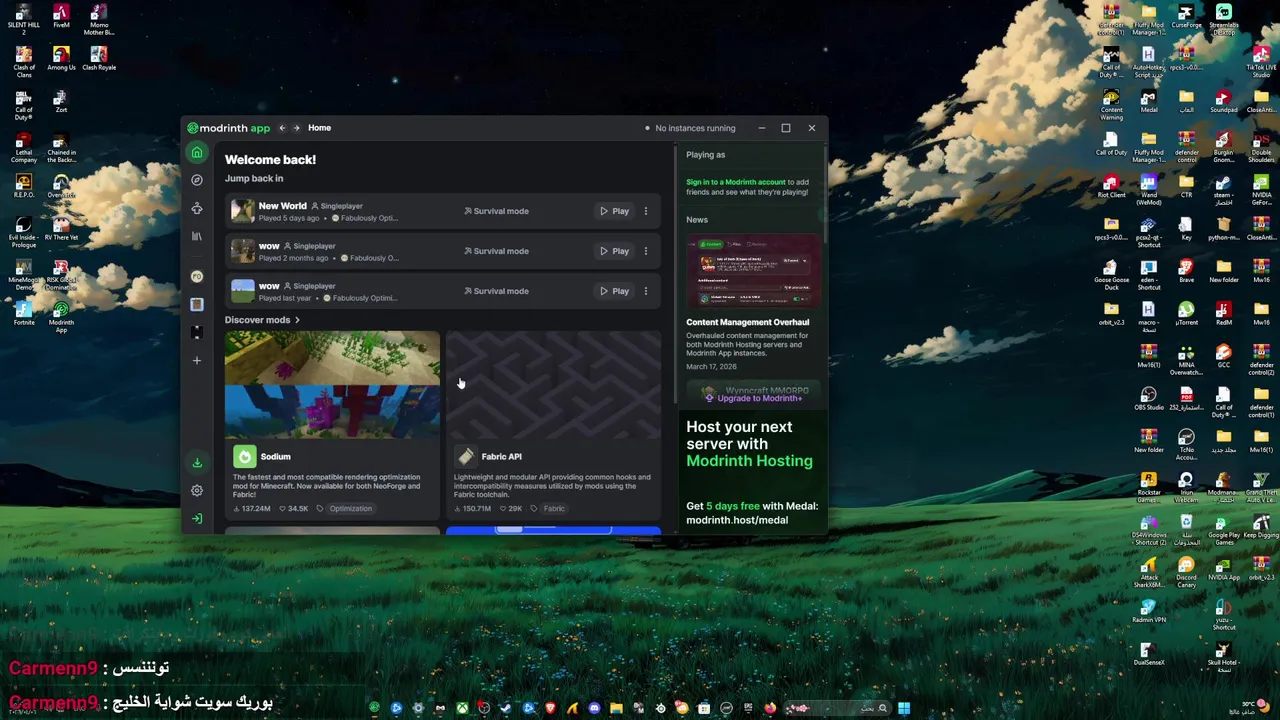Select the Medal desktop shortcut
This screenshot has width=1280, height=720.
pyautogui.click(x=1148, y=101)
